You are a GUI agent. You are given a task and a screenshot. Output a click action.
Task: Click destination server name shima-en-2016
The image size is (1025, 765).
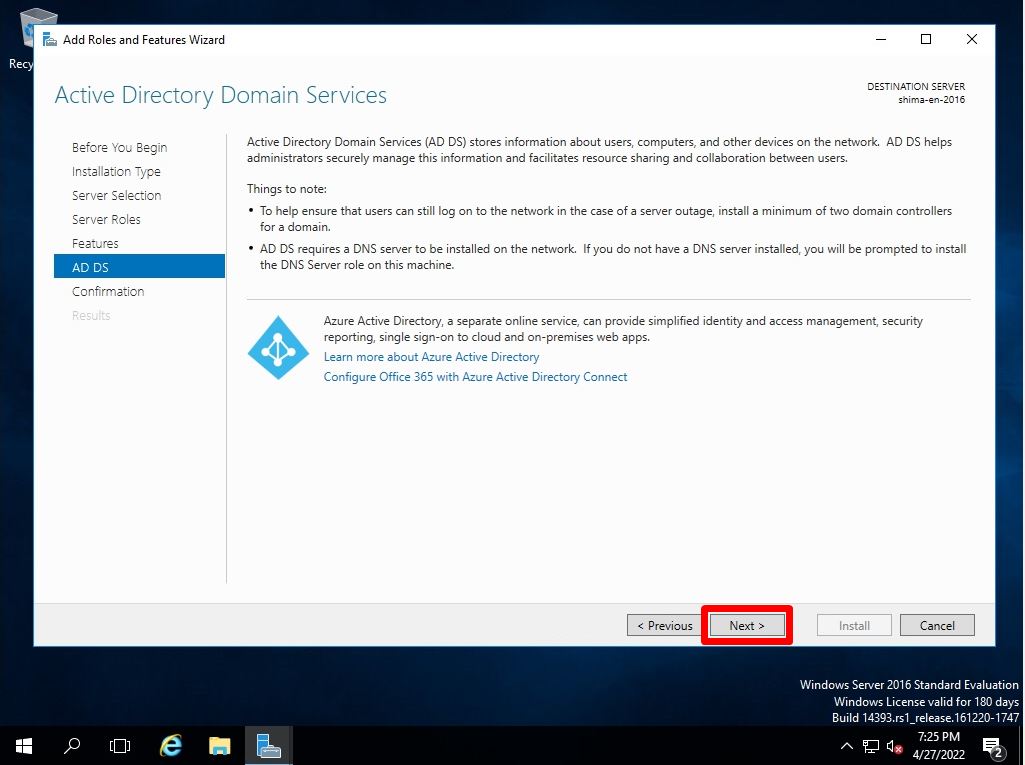[x=932, y=99]
